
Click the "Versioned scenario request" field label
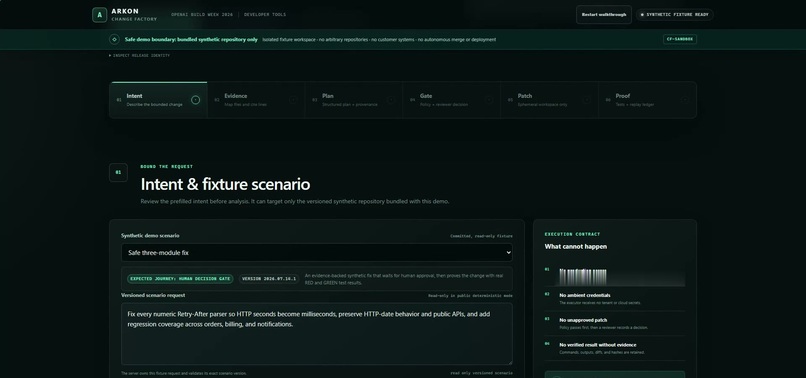(153, 295)
